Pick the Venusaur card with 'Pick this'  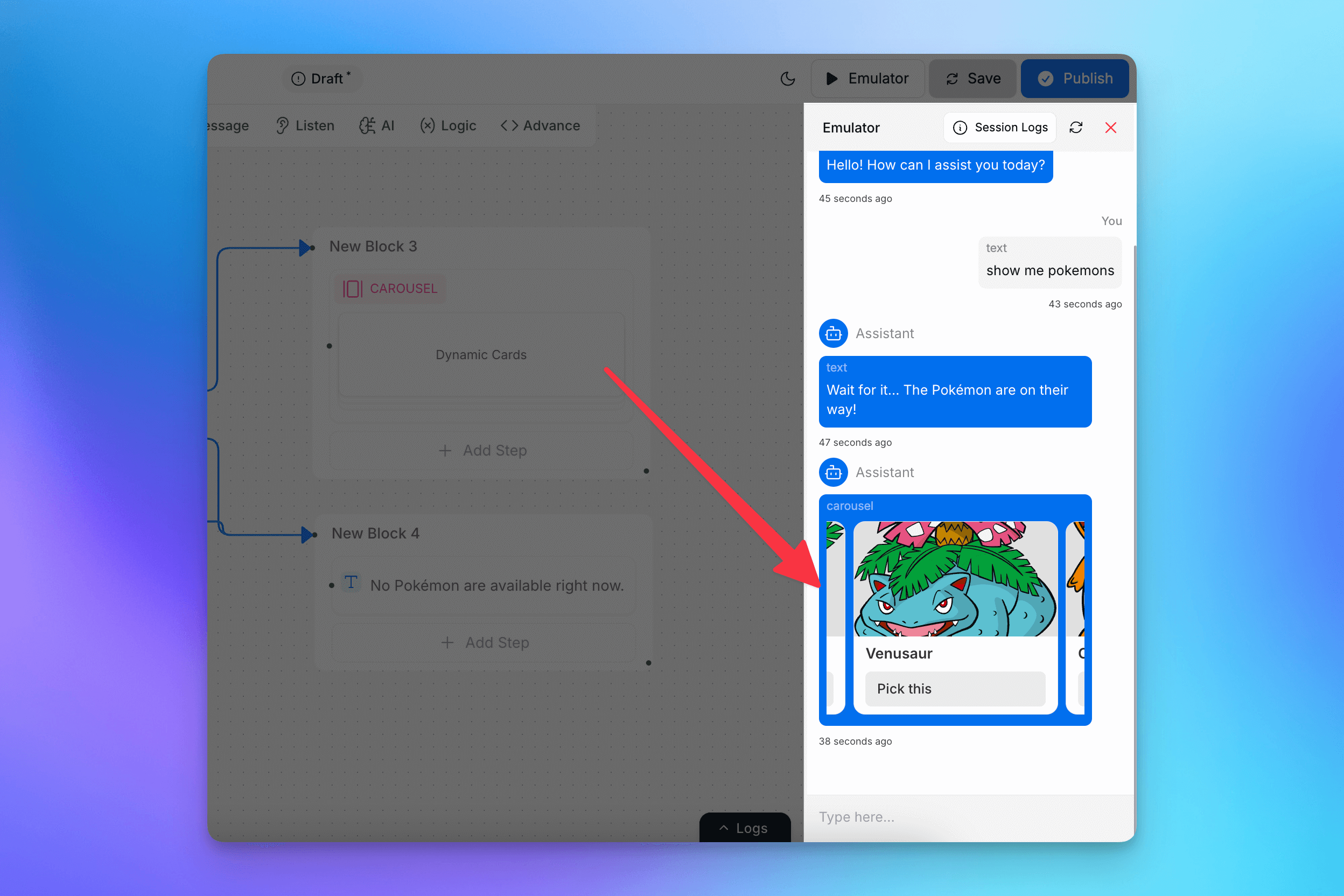tap(955, 689)
